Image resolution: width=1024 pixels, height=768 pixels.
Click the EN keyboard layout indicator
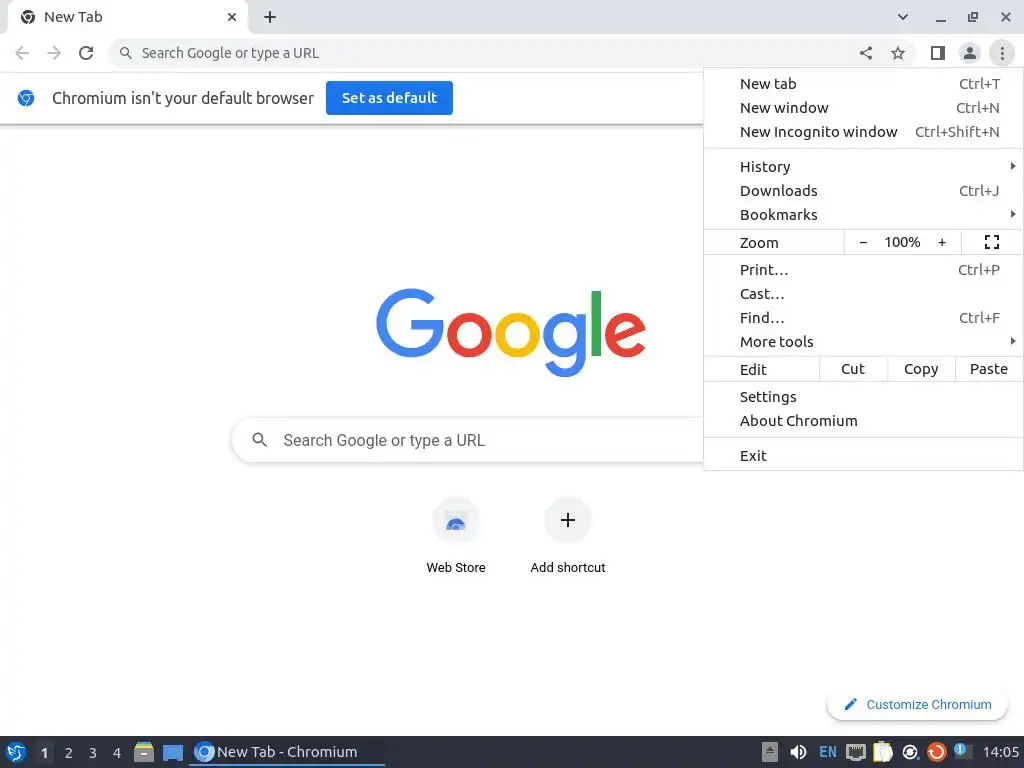pos(827,752)
